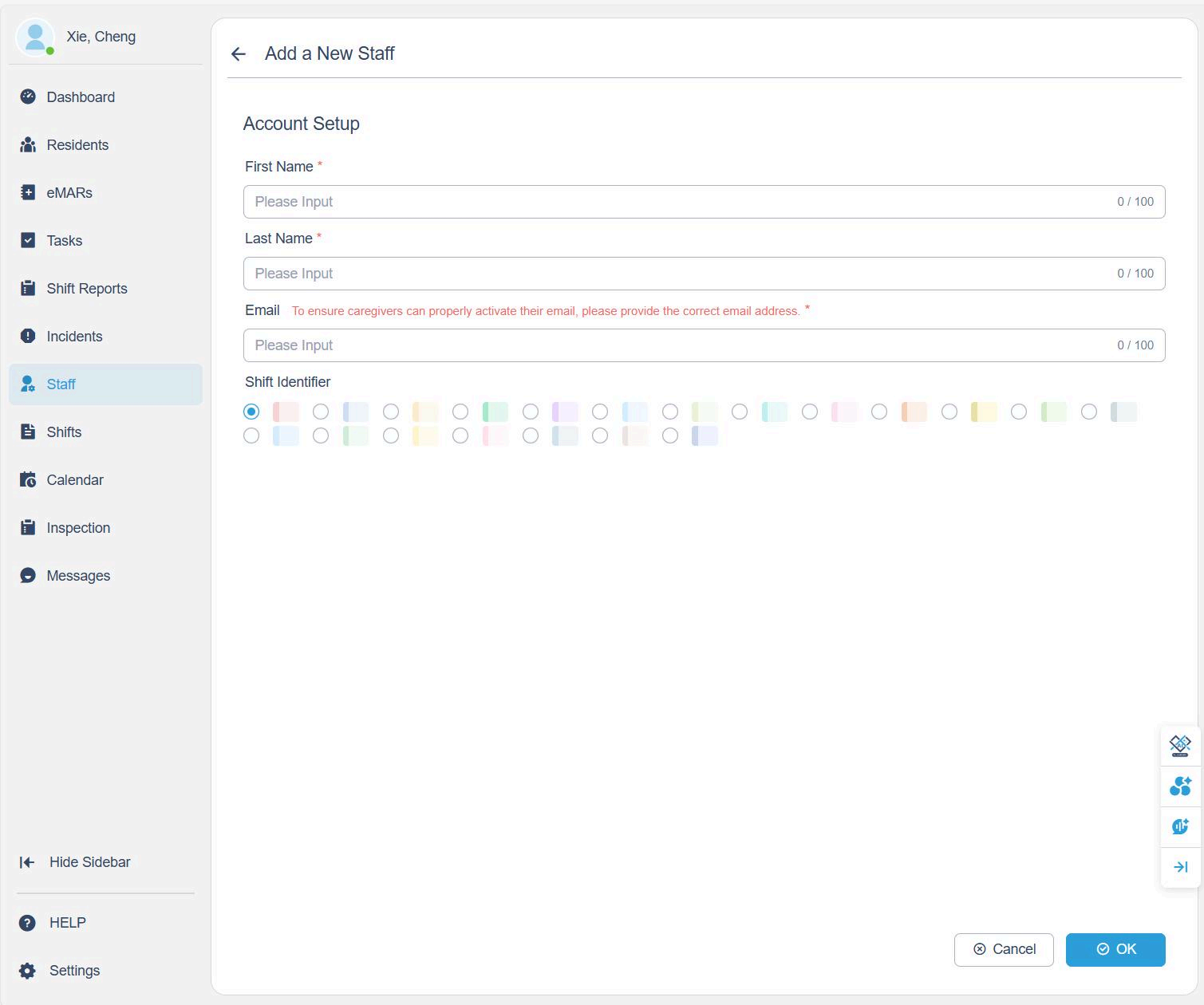Collapse the floating tool panel with arrow icon
1204x1005 pixels.
(1180, 867)
